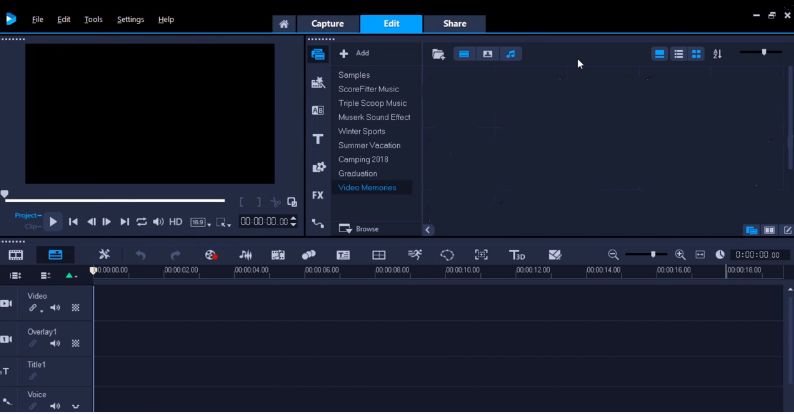Screen dimensions: 794x414
Task: Click the timeline Undo arrow
Action: (141, 255)
